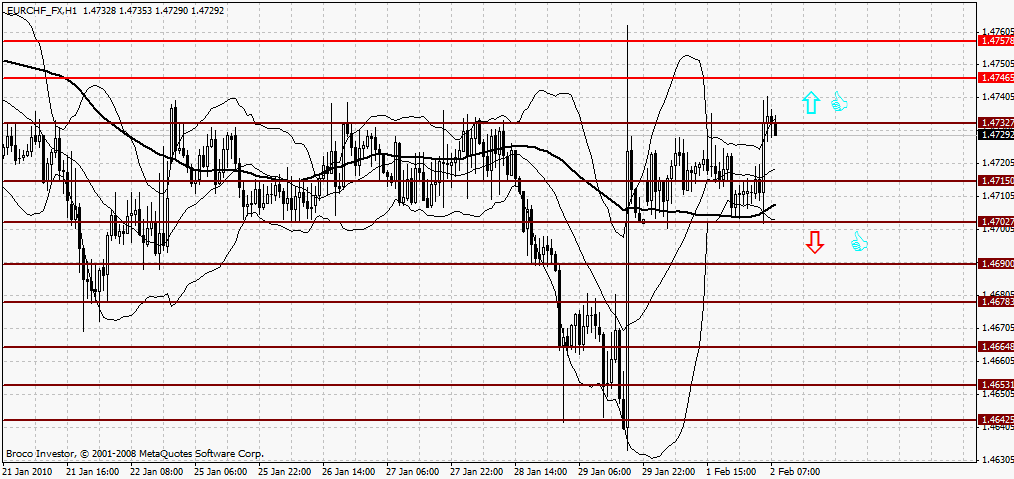Select the 1.47150 price level label

[996, 181]
